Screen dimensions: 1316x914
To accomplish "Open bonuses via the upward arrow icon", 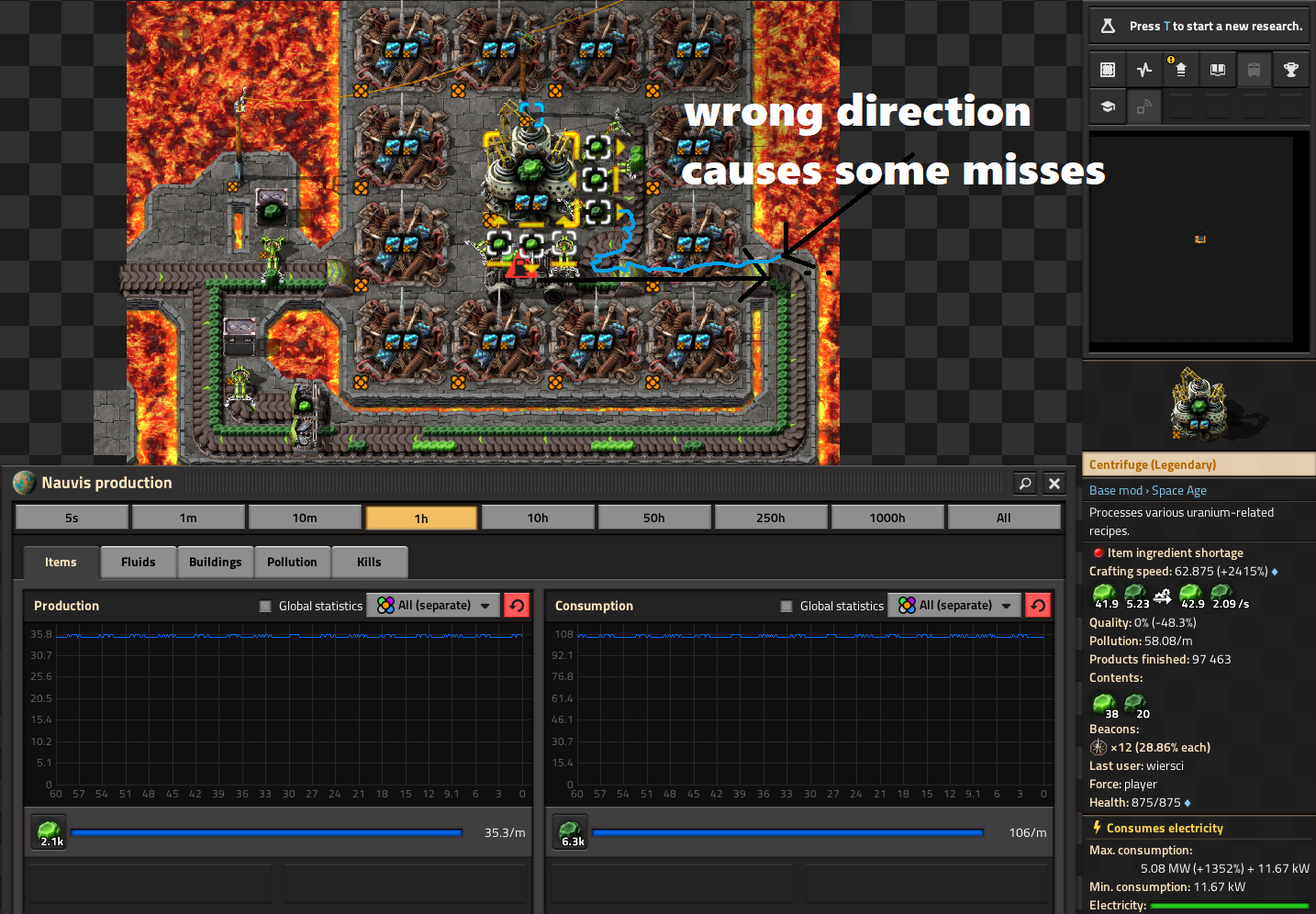I will coord(1181,70).
